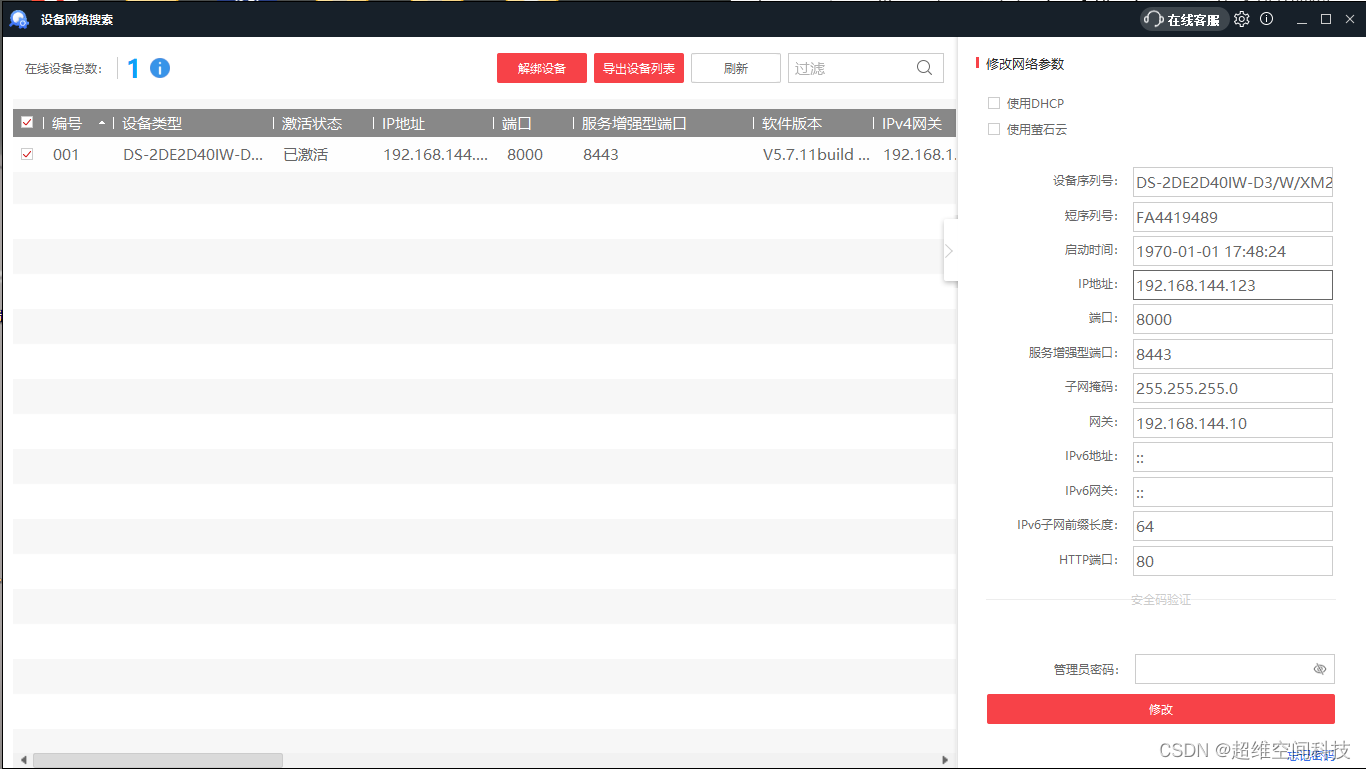Click the 设备类型 column header

click(152, 123)
